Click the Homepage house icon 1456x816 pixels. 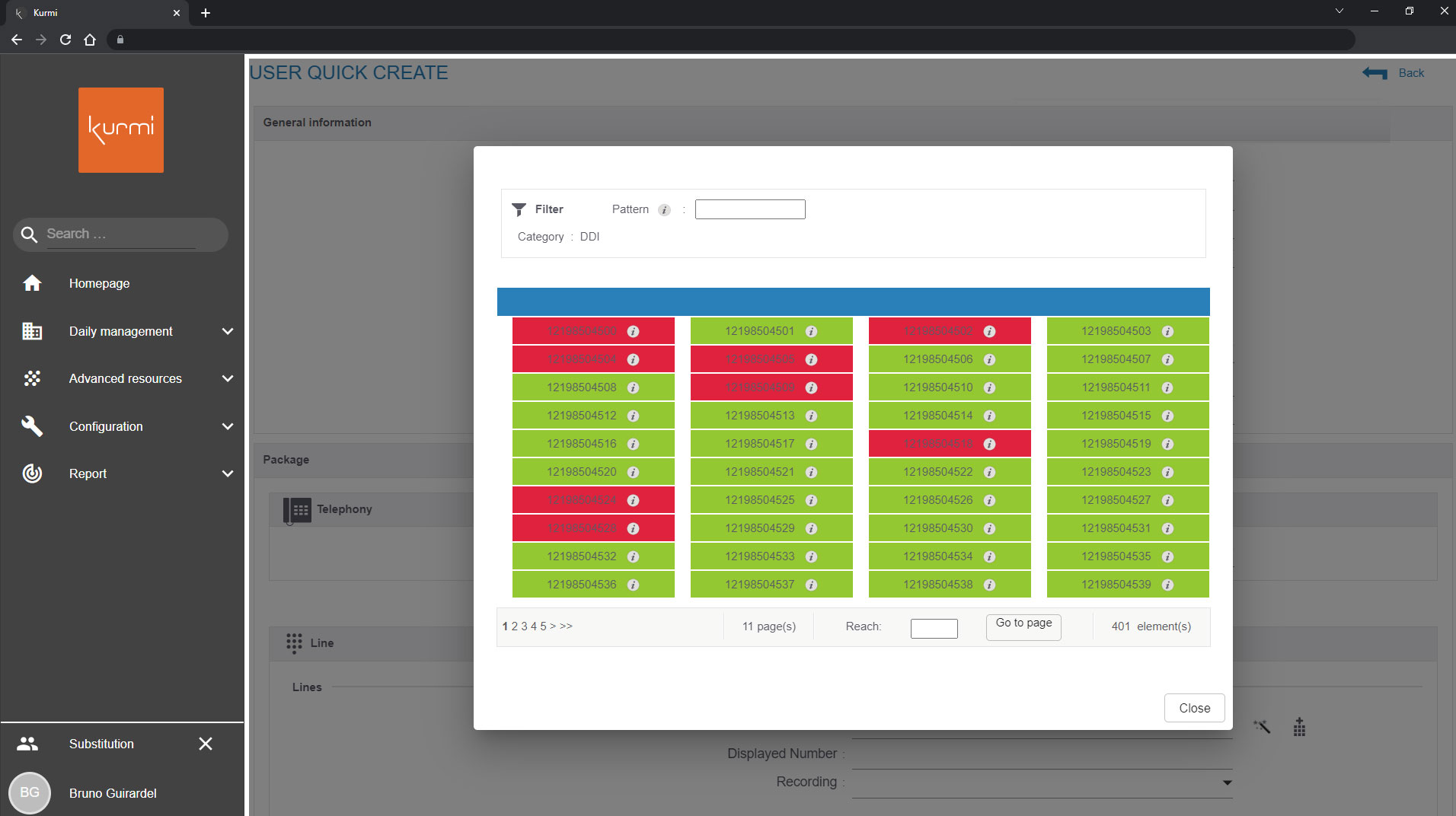point(32,283)
